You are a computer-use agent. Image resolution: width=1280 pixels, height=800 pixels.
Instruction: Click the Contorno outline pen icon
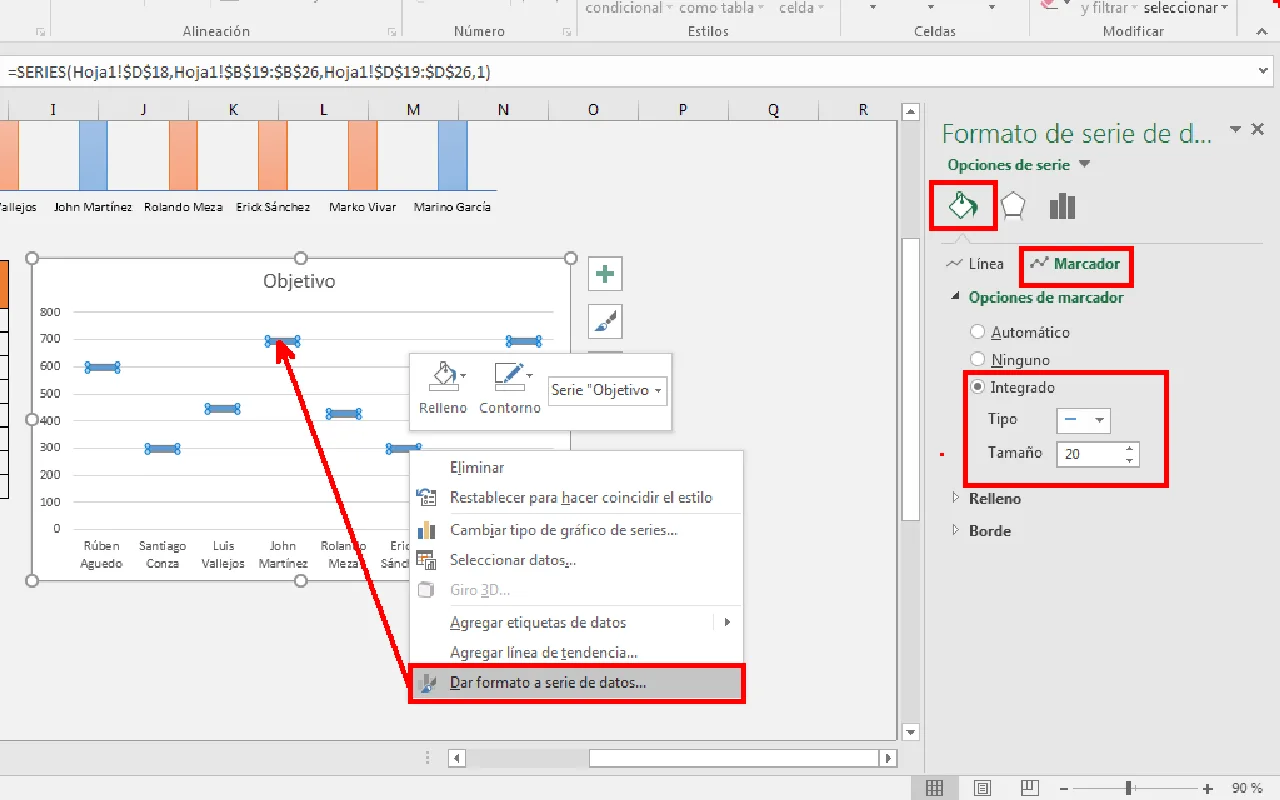(x=509, y=377)
